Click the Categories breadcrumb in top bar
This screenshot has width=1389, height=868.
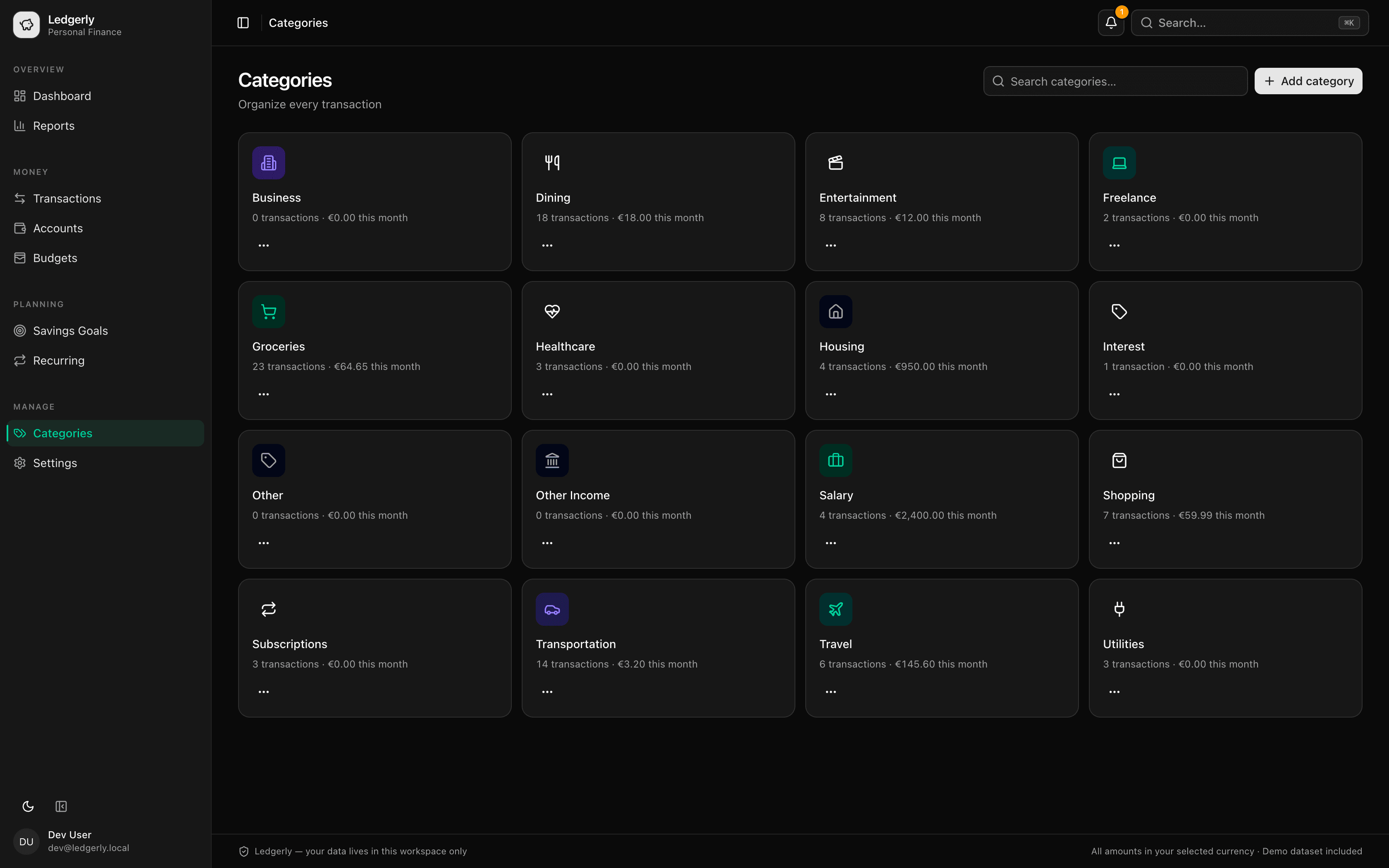pos(298,23)
